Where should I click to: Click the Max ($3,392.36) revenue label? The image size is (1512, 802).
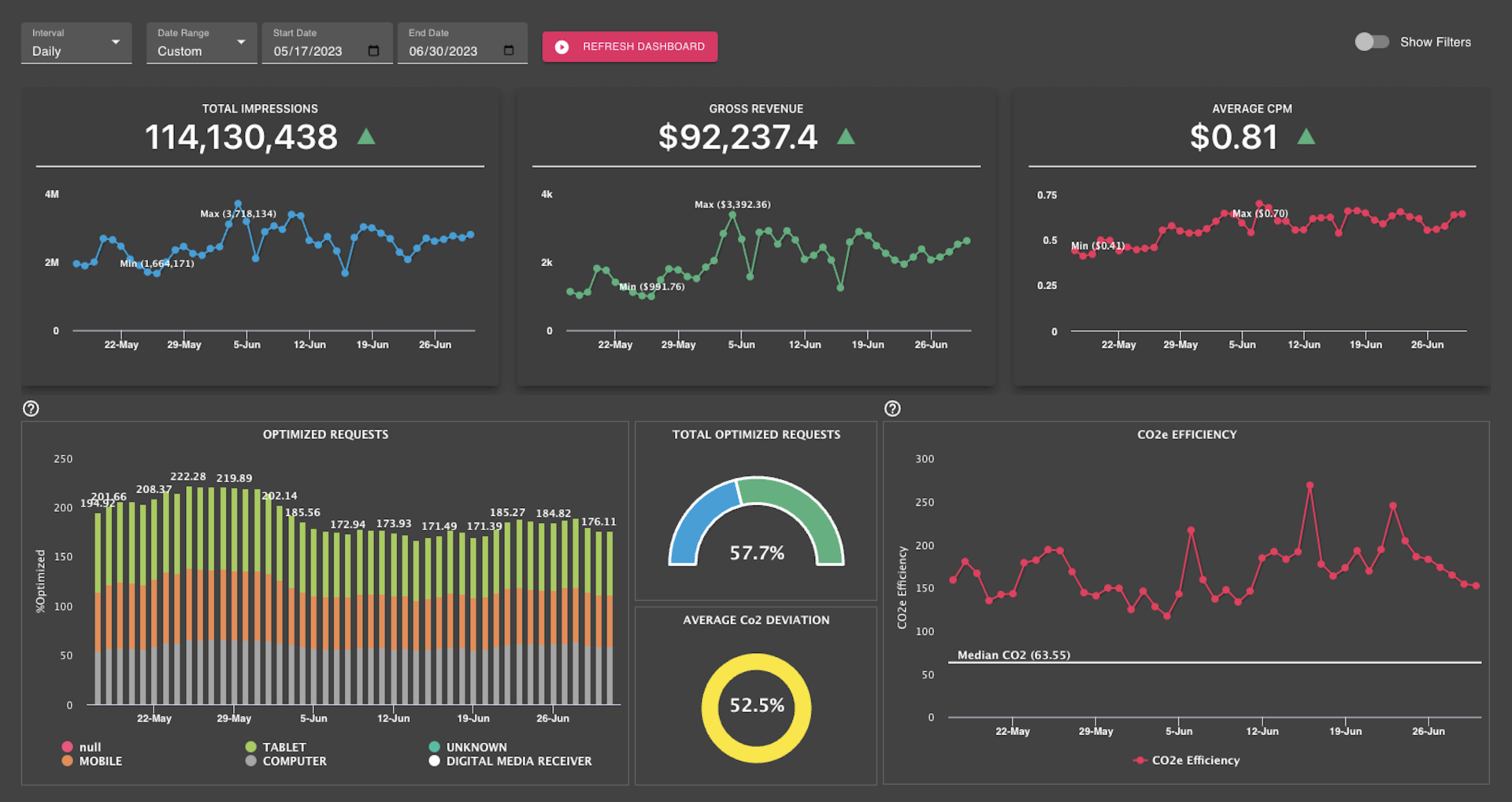(x=732, y=204)
